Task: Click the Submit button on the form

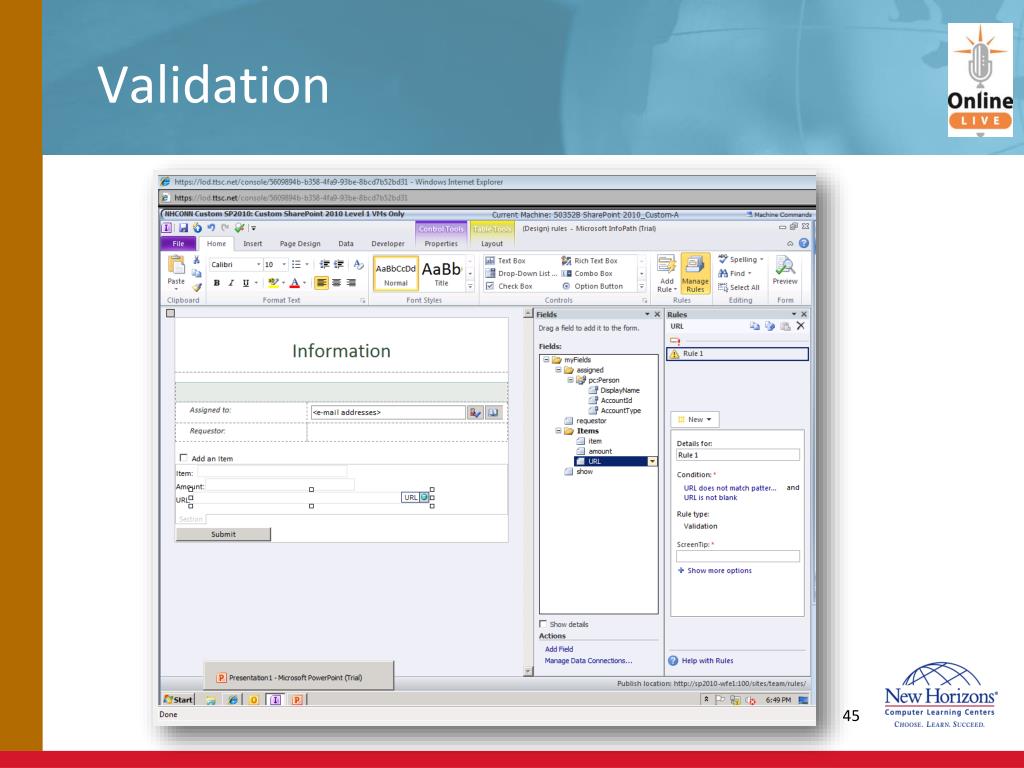Action: 223,534
